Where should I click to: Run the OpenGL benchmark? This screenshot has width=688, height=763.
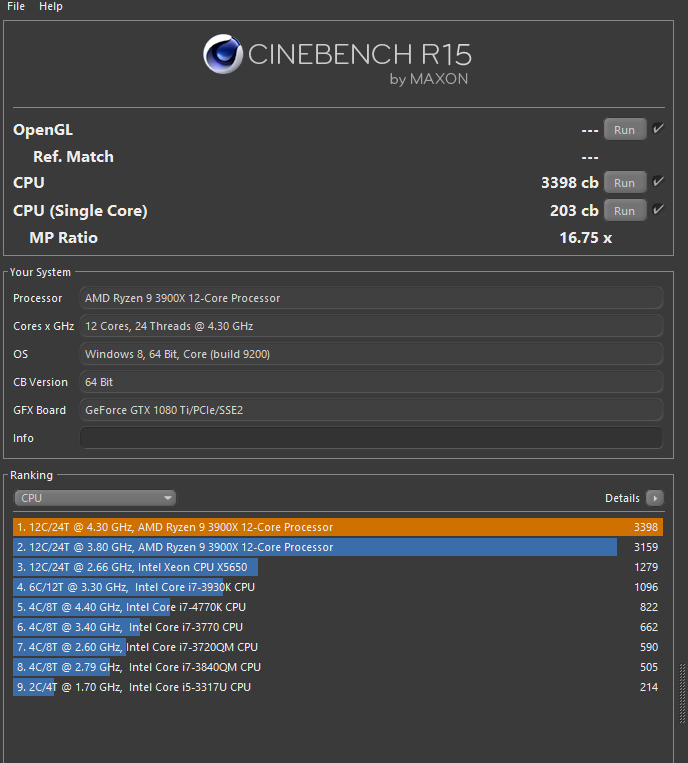click(625, 130)
